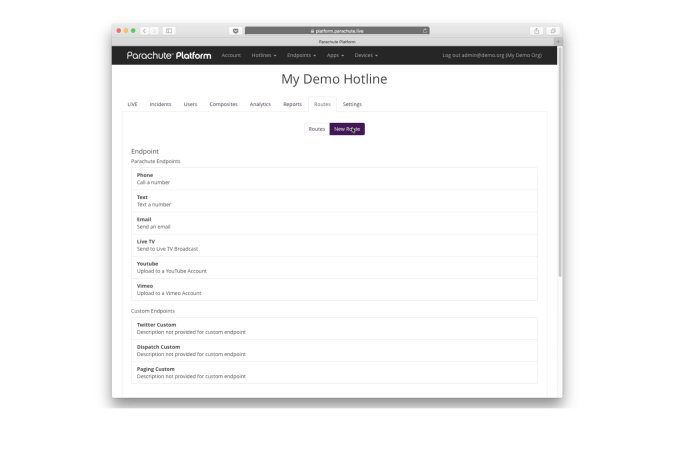
Task: Choose the Text endpoint
Action: [x=334, y=201]
